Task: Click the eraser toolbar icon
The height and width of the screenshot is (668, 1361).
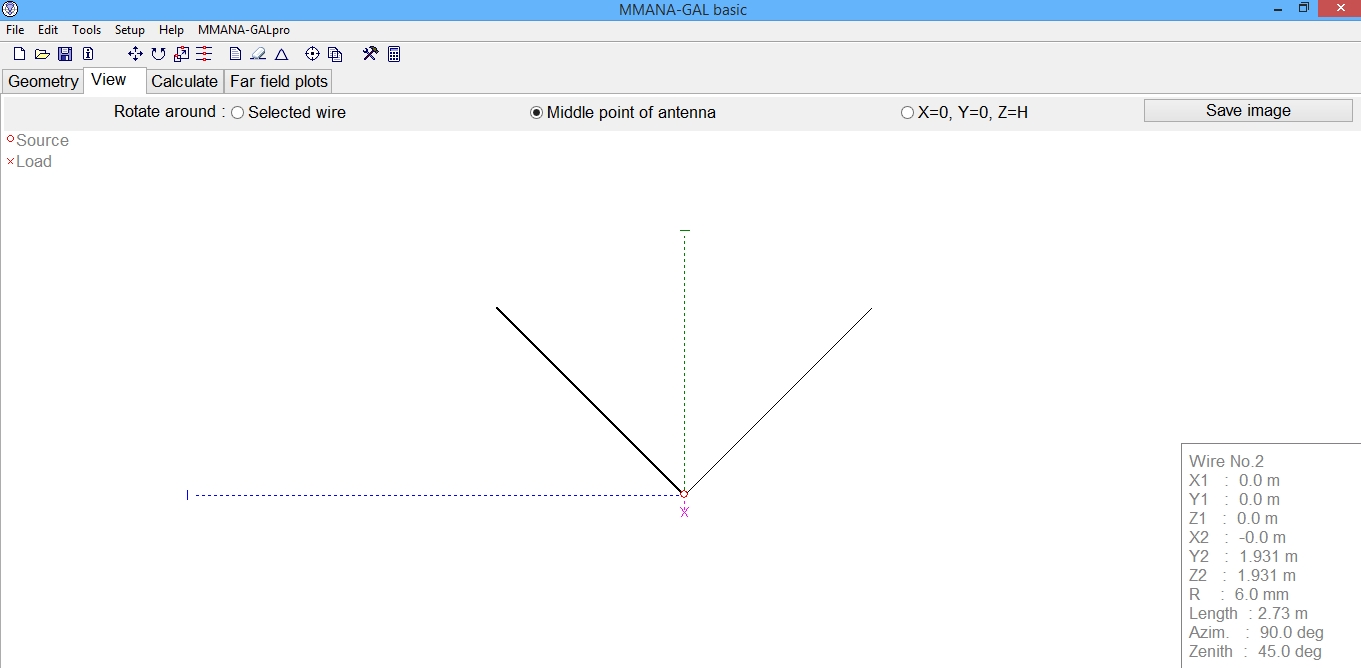Action: pos(258,54)
